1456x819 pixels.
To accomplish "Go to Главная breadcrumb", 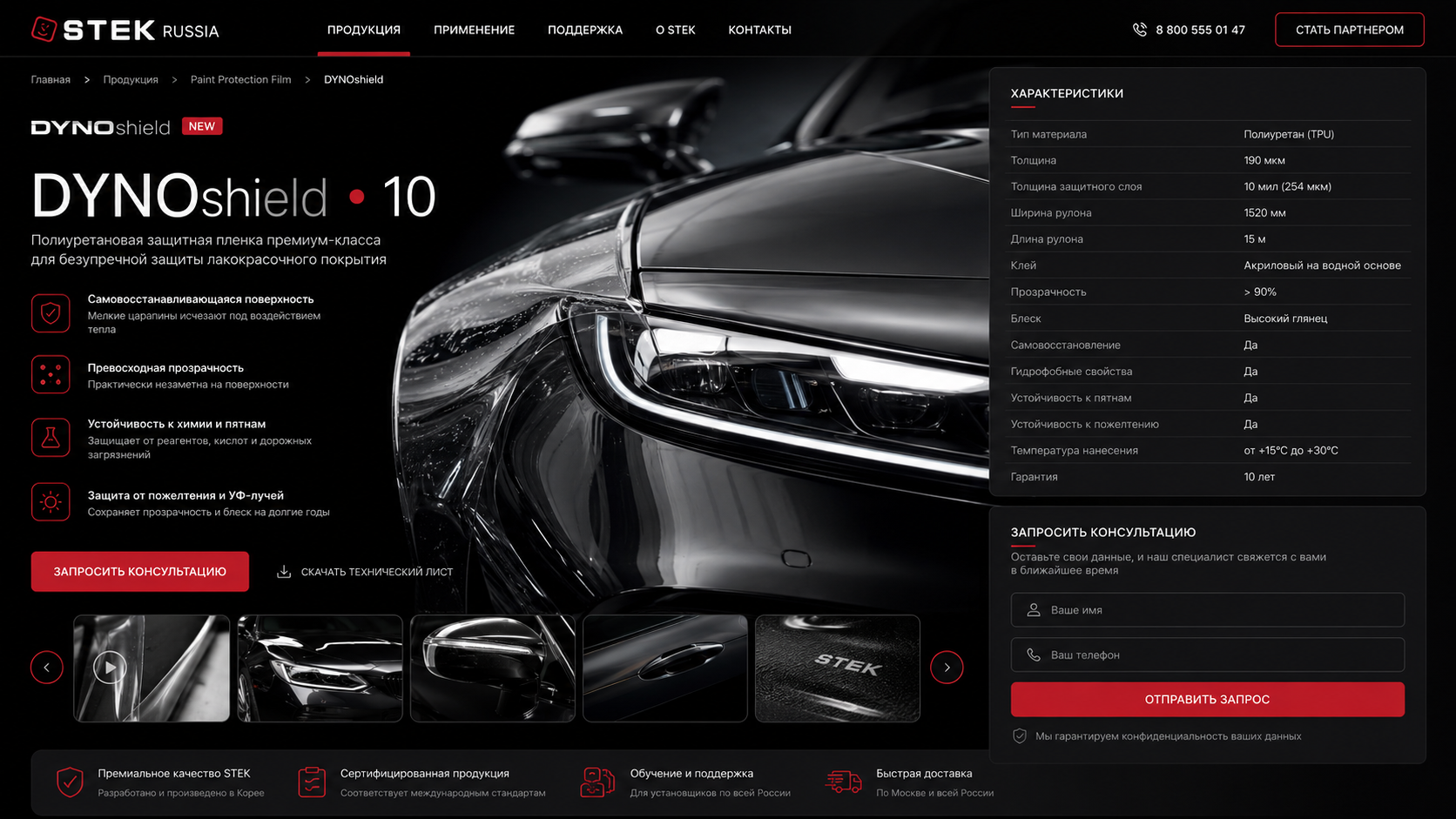I will (51, 79).
